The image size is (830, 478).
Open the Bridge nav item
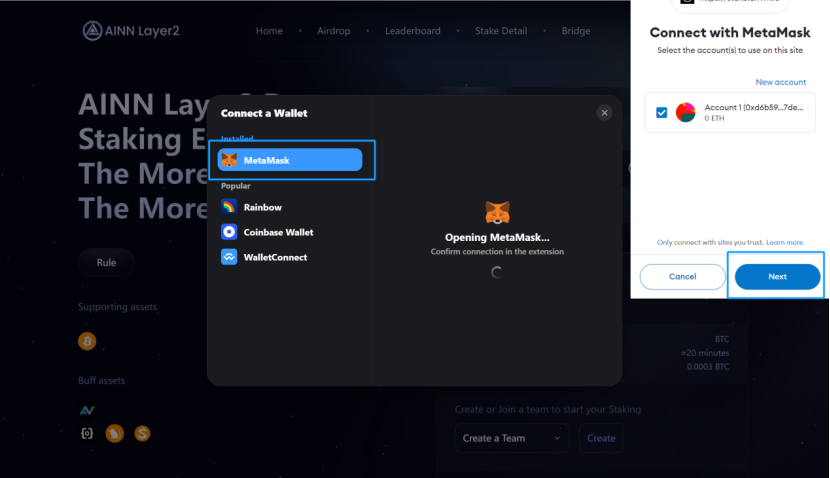(x=575, y=31)
